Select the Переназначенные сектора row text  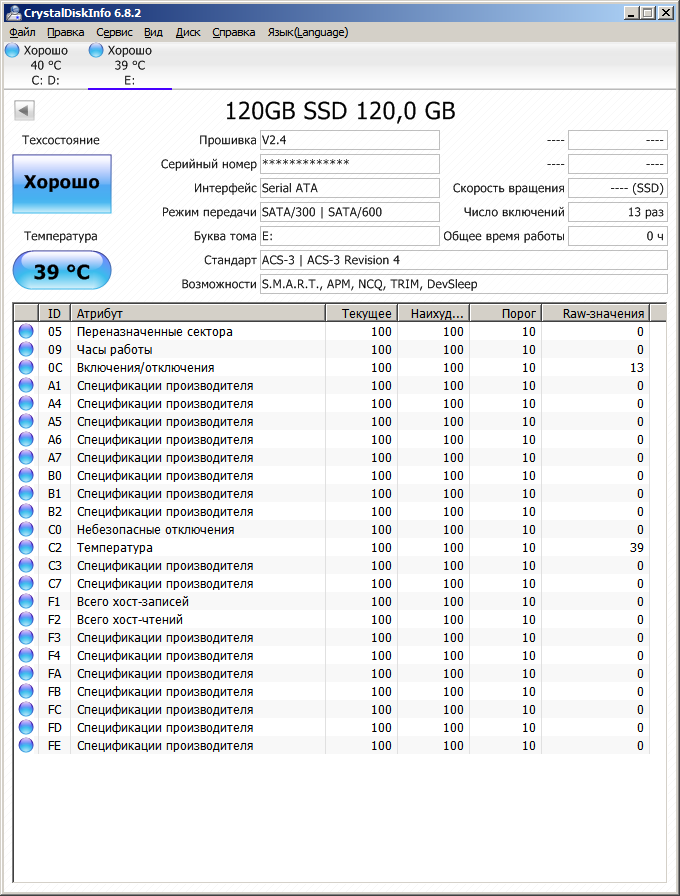[x=155, y=331]
